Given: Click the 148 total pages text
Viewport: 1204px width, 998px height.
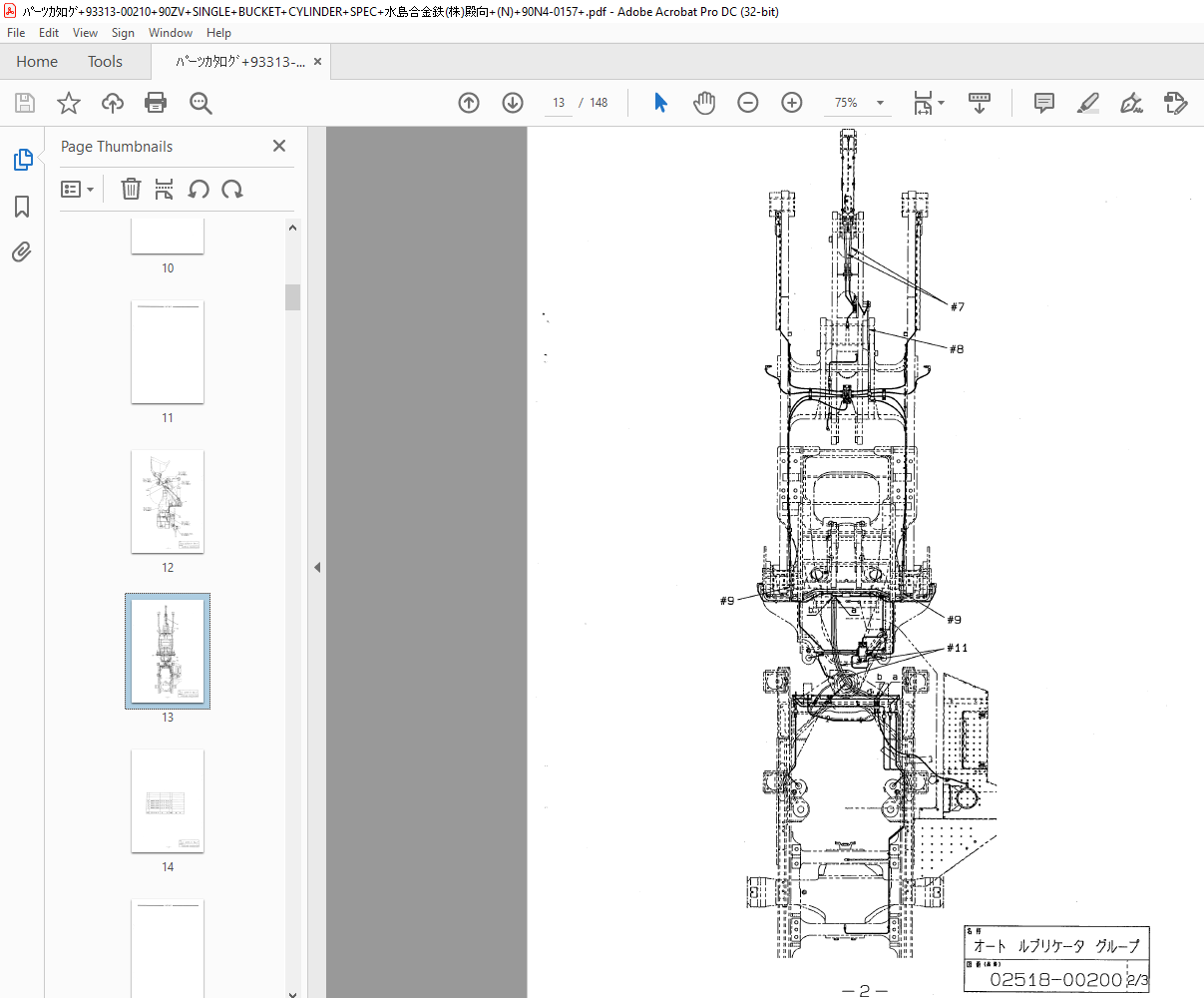Looking at the screenshot, I should point(599,103).
